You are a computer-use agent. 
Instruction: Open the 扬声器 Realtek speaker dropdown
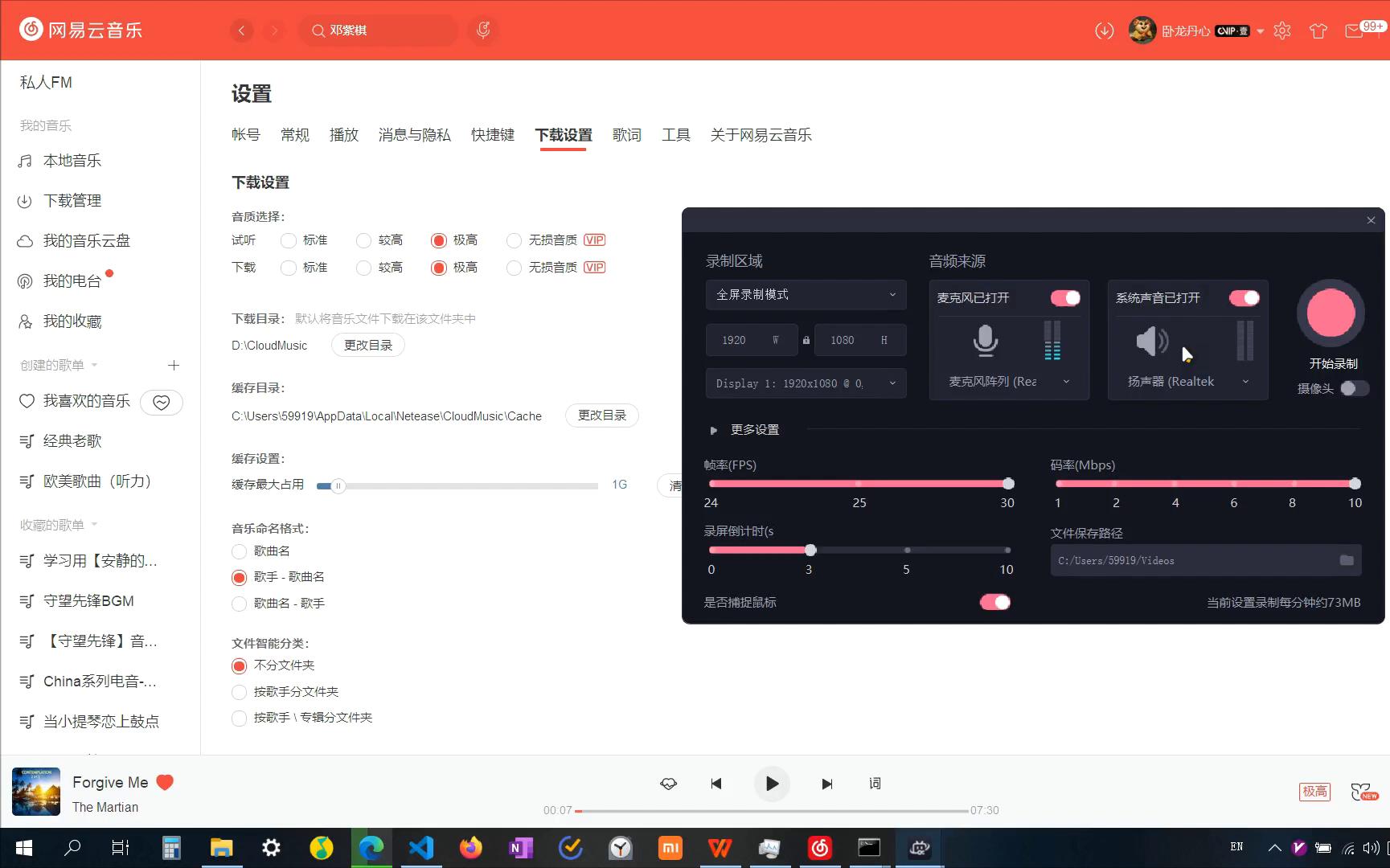1245,381
